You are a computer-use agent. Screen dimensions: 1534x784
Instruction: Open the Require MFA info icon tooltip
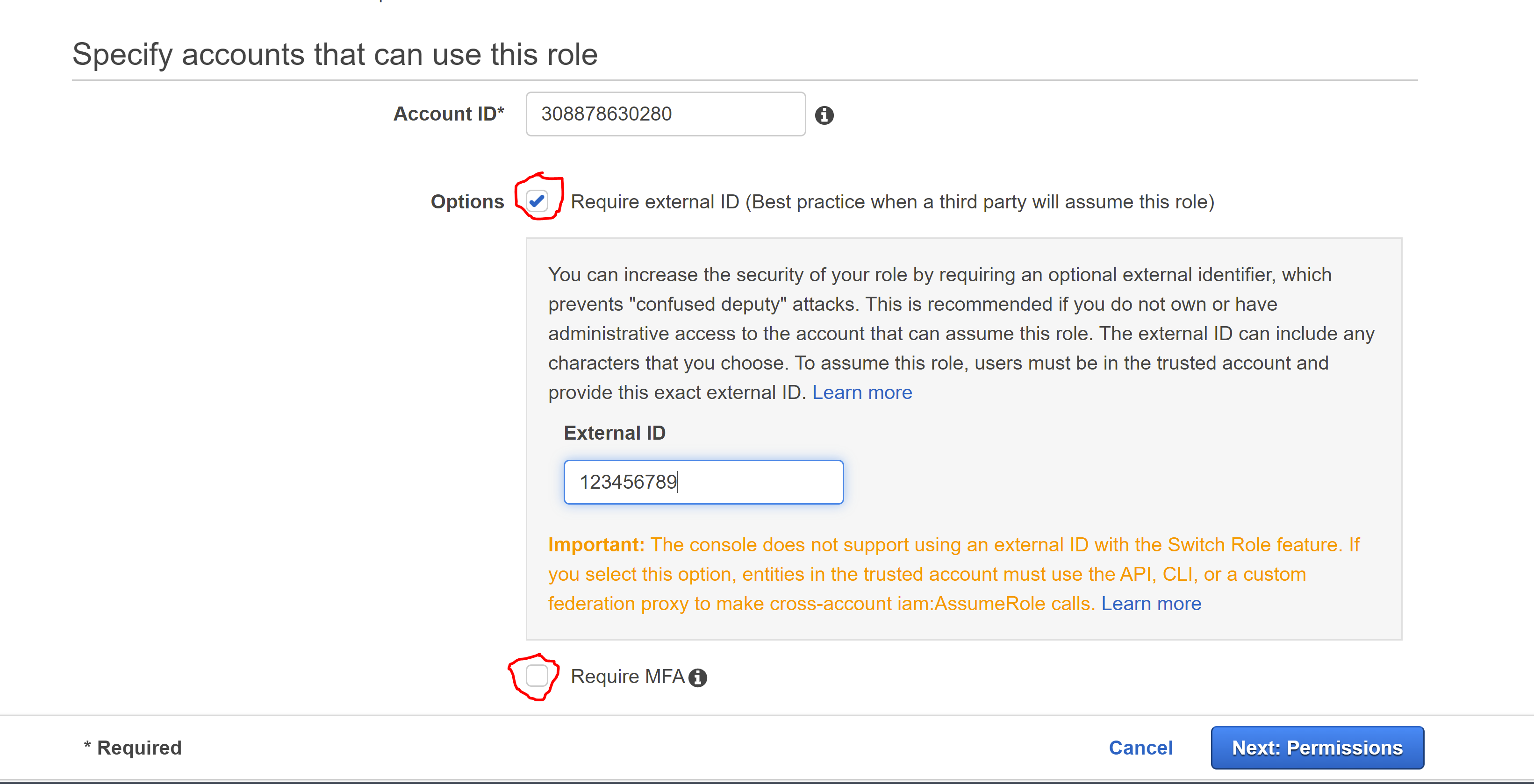click(x=697, y=677)
